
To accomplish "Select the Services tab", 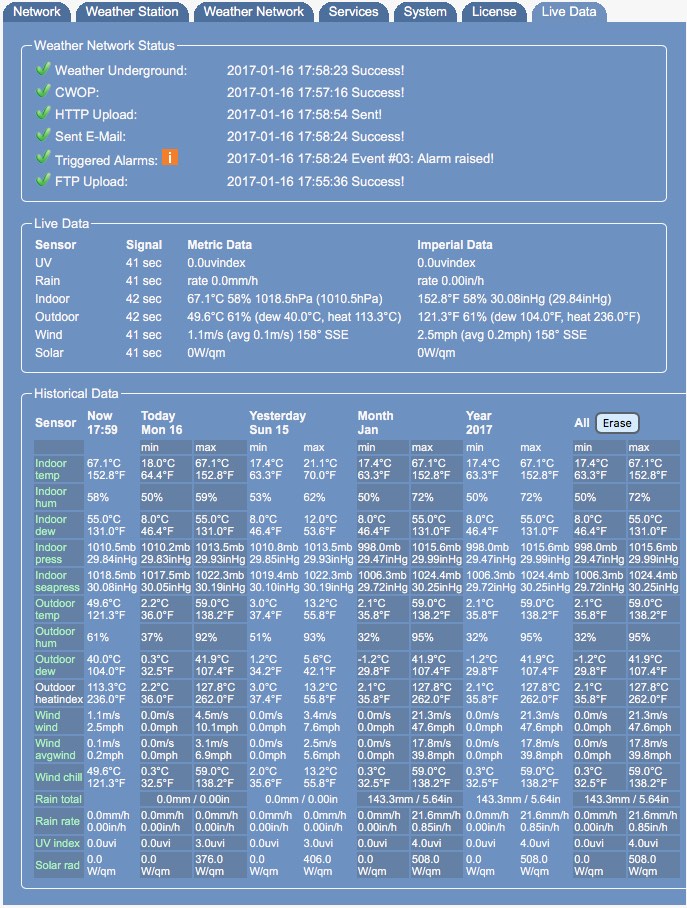I will [x=353, y=12].
